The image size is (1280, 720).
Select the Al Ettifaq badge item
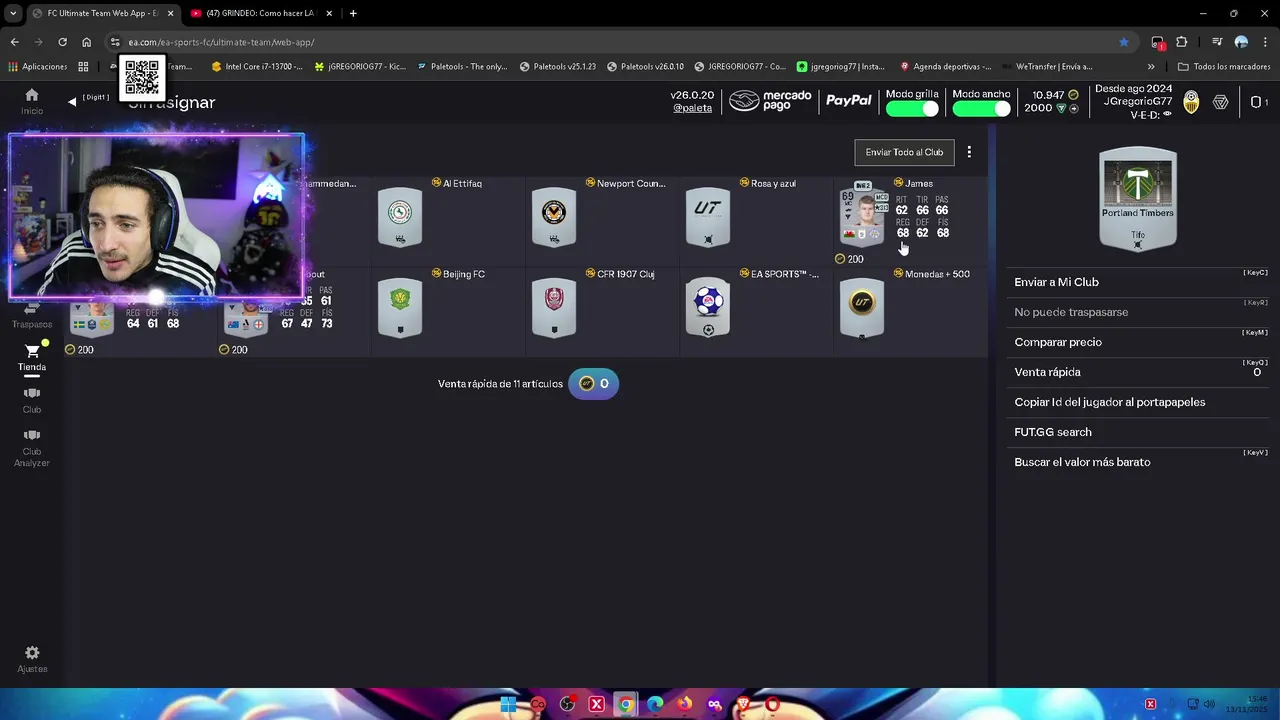click(400, 217)
